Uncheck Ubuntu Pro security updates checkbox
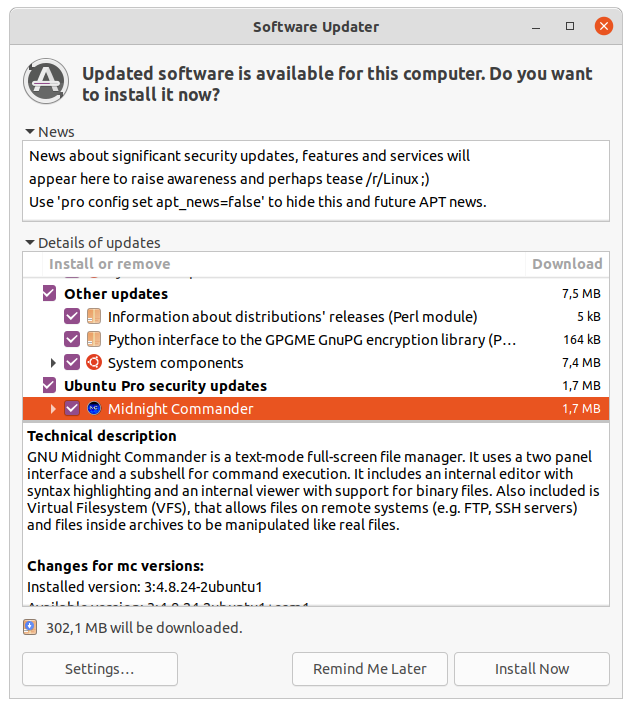 pyautogui.click(x=49, y=385)
